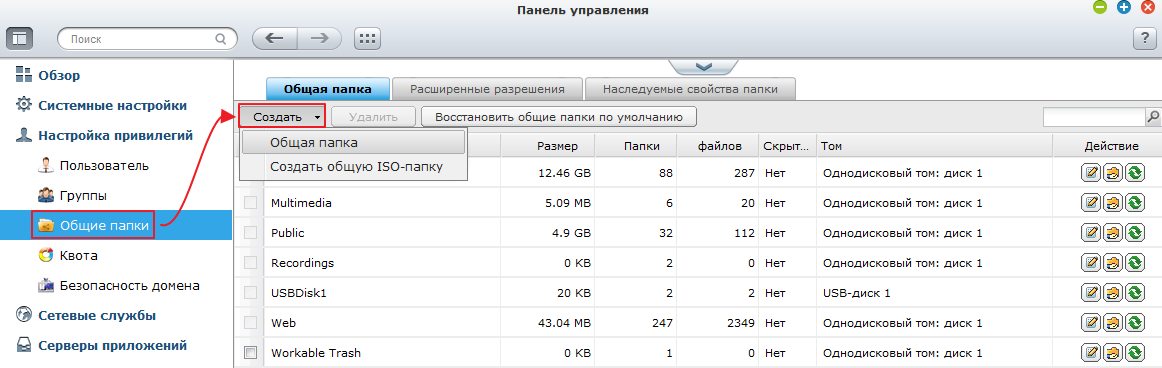Click the forward navigation arrow

click(319, 39)
